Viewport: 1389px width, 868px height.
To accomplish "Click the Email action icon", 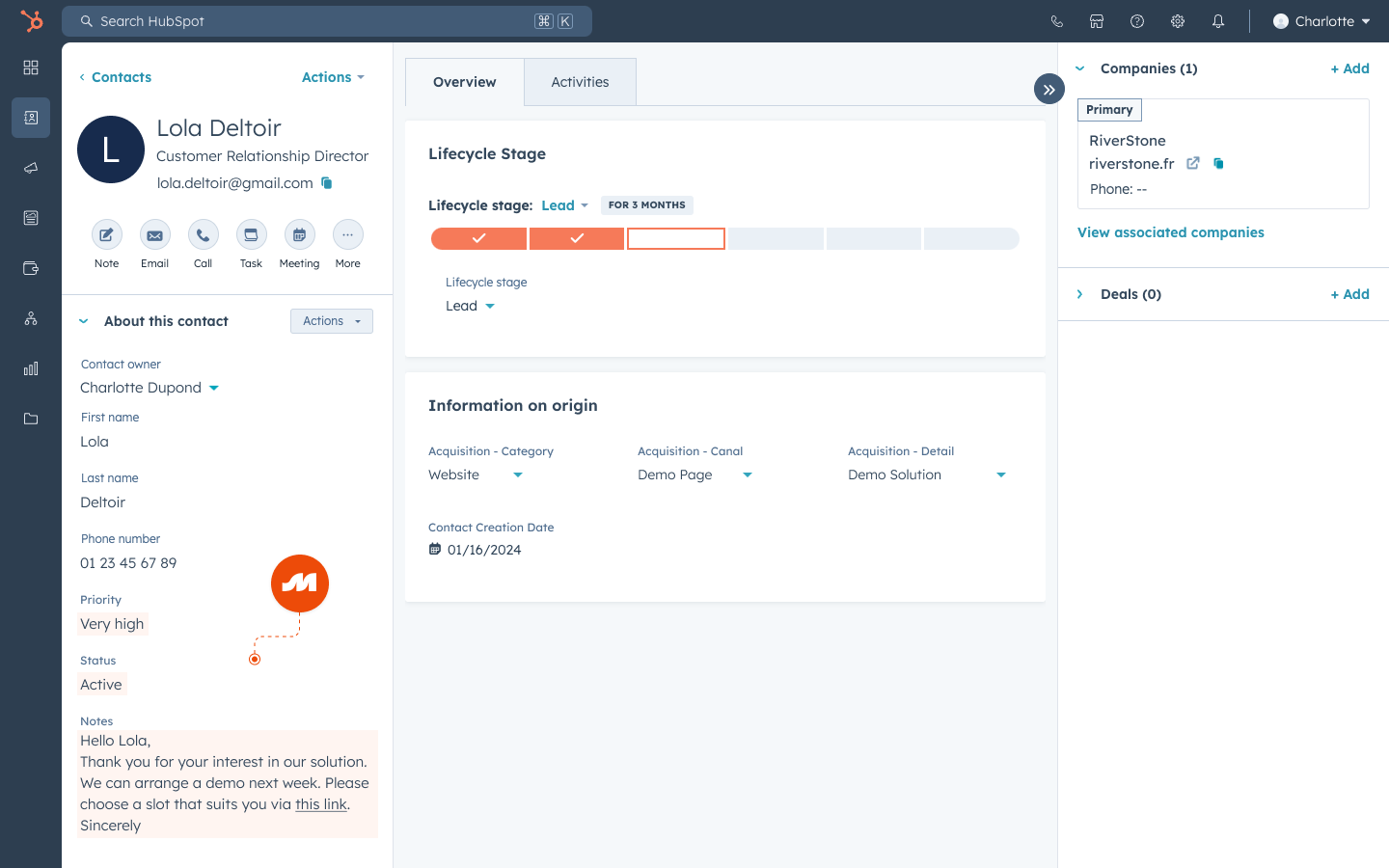I will click(x=155, y=234).
